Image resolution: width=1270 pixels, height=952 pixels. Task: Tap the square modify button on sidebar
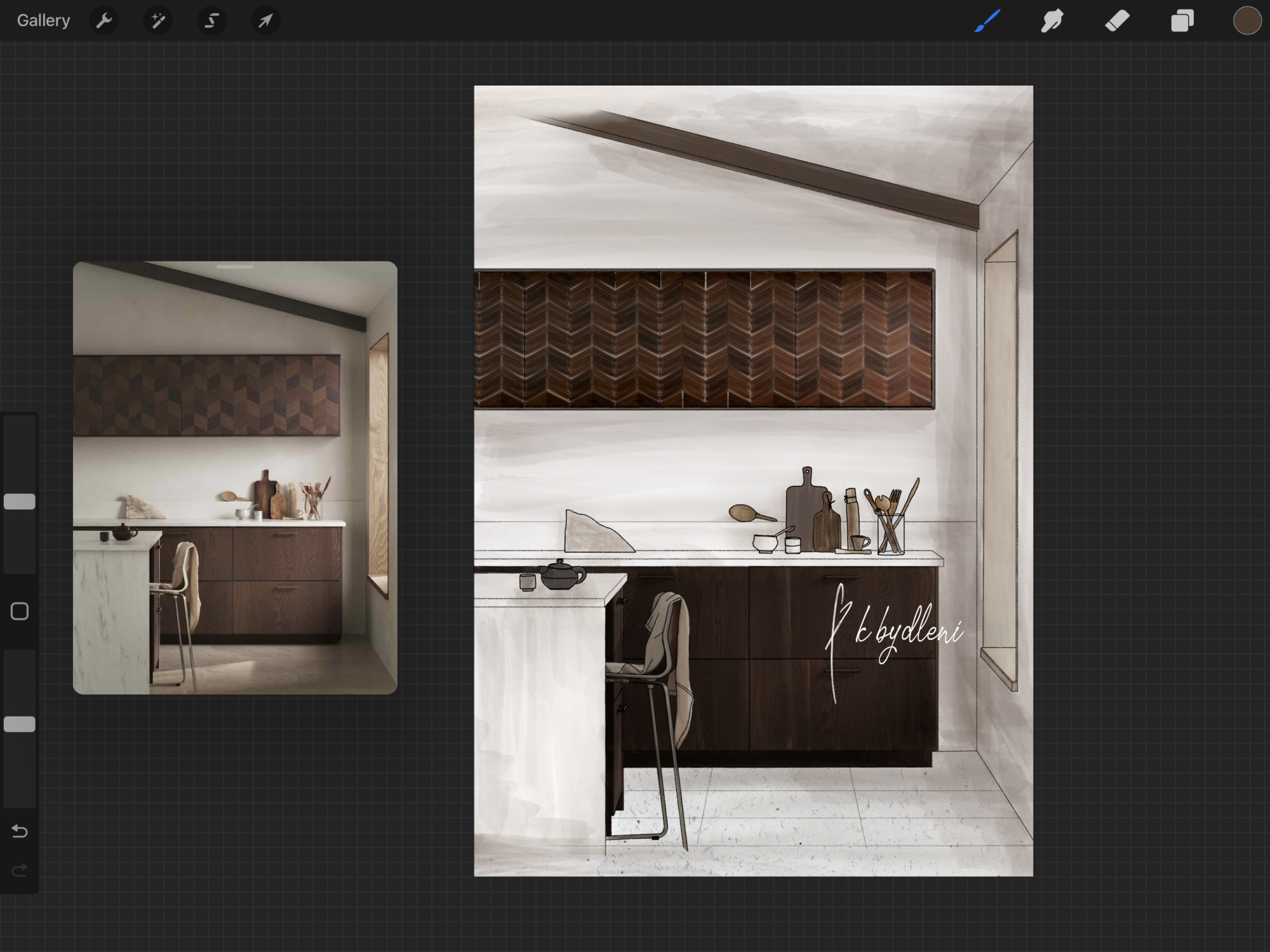tap(20, 612)
